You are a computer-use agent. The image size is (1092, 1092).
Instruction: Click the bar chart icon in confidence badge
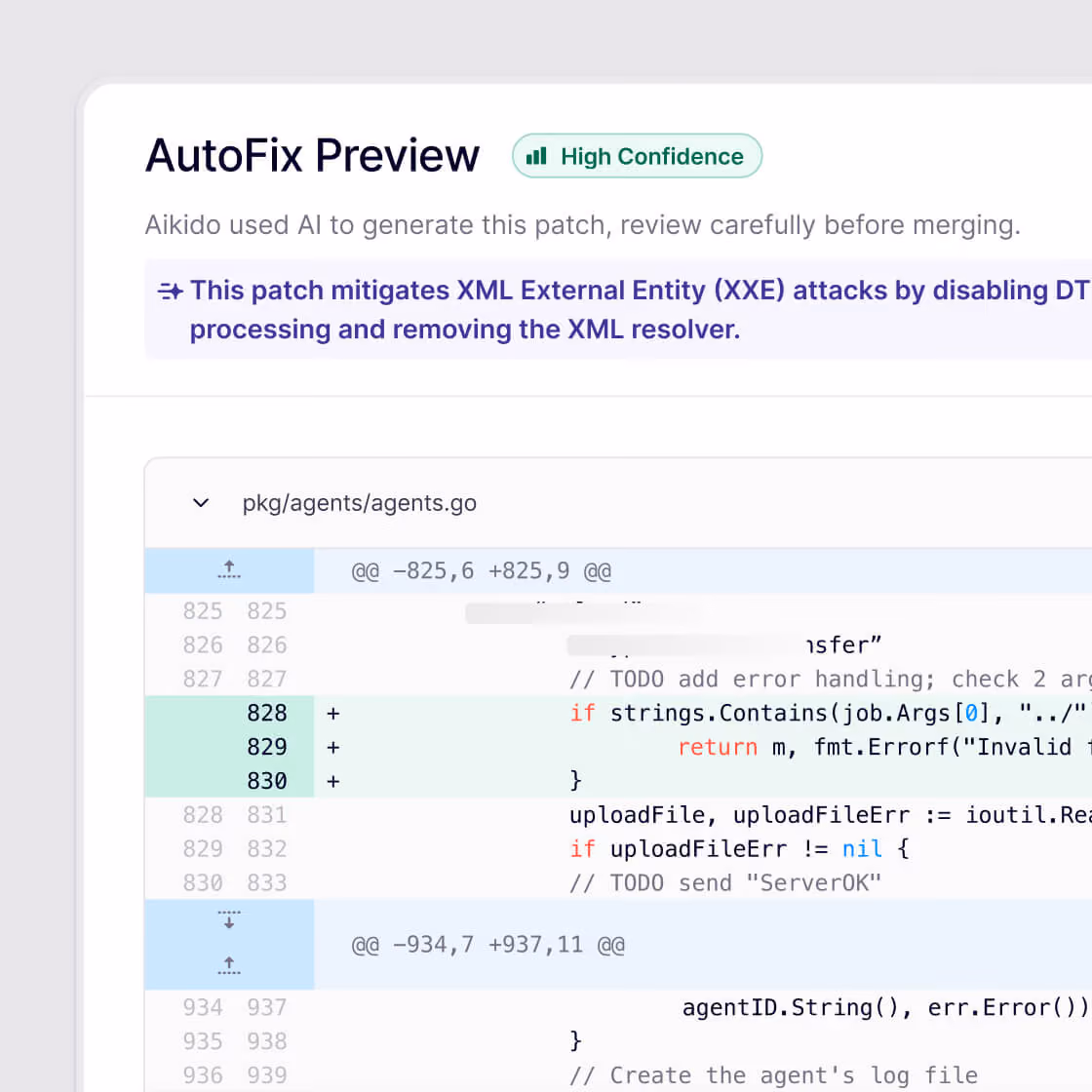pos(536,156)
